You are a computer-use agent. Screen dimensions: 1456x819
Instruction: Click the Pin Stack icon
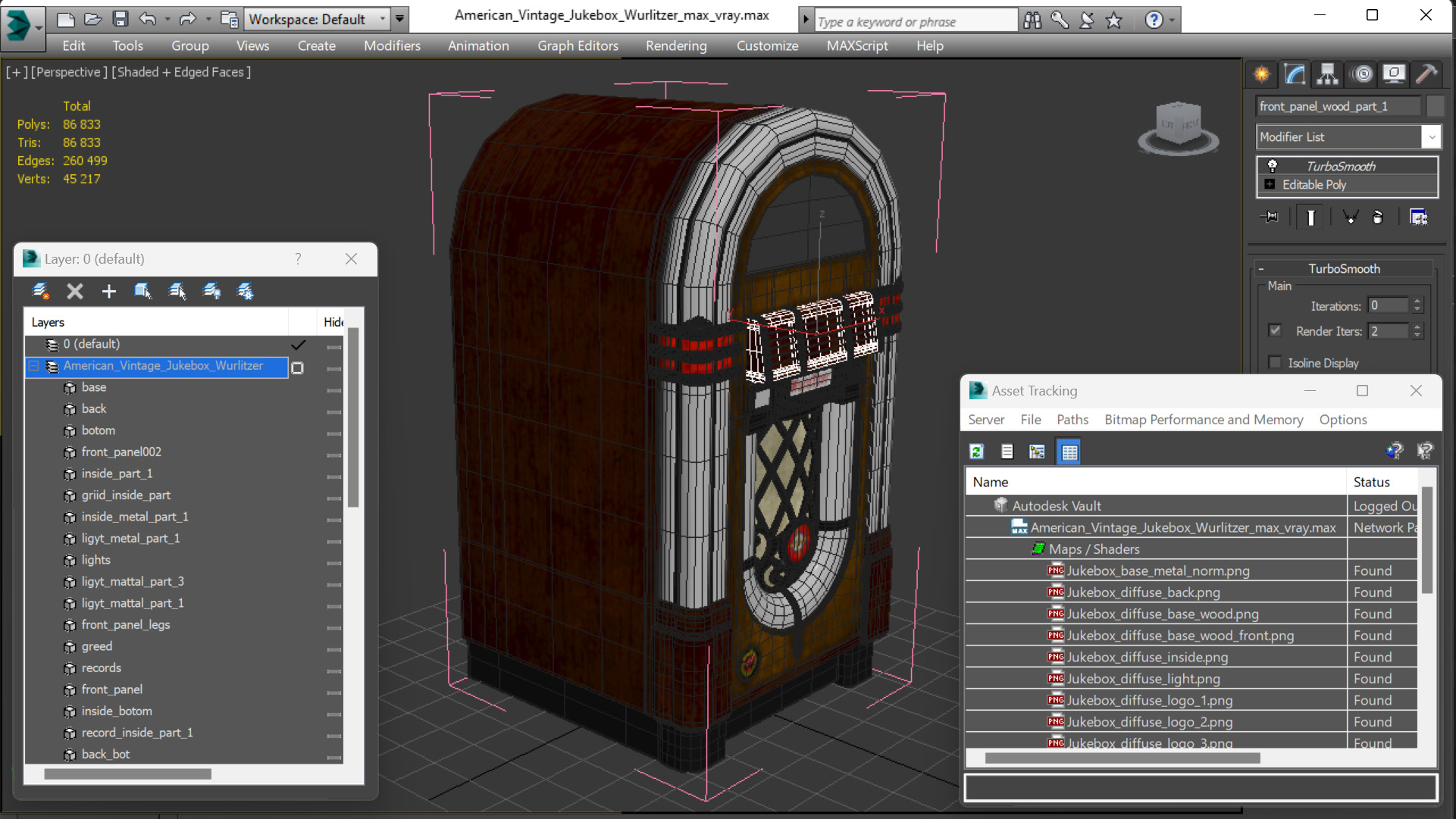(1270, 217)
